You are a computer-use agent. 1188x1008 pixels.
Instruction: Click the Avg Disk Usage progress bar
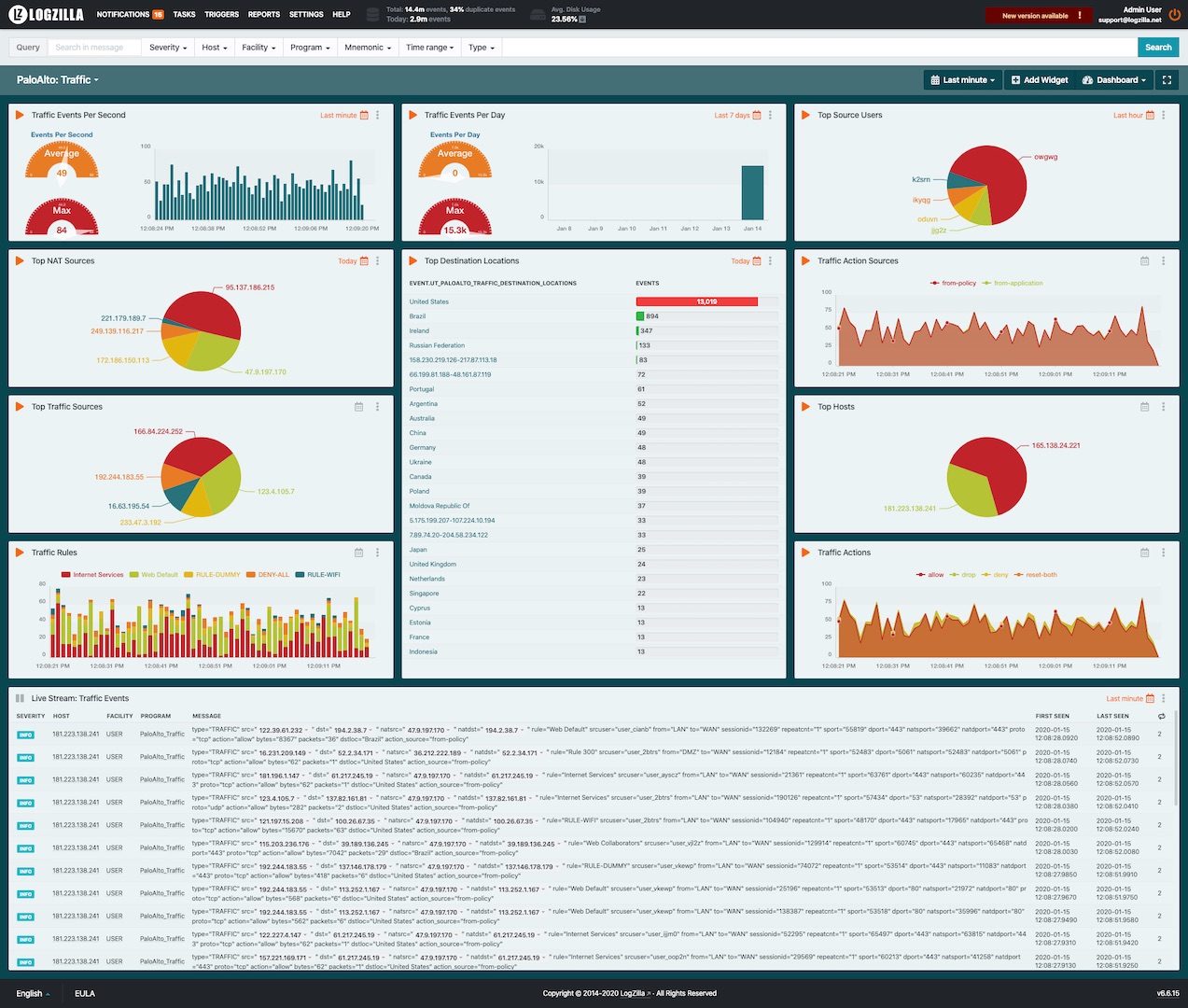pyautogui.click(x=583, y=20)
